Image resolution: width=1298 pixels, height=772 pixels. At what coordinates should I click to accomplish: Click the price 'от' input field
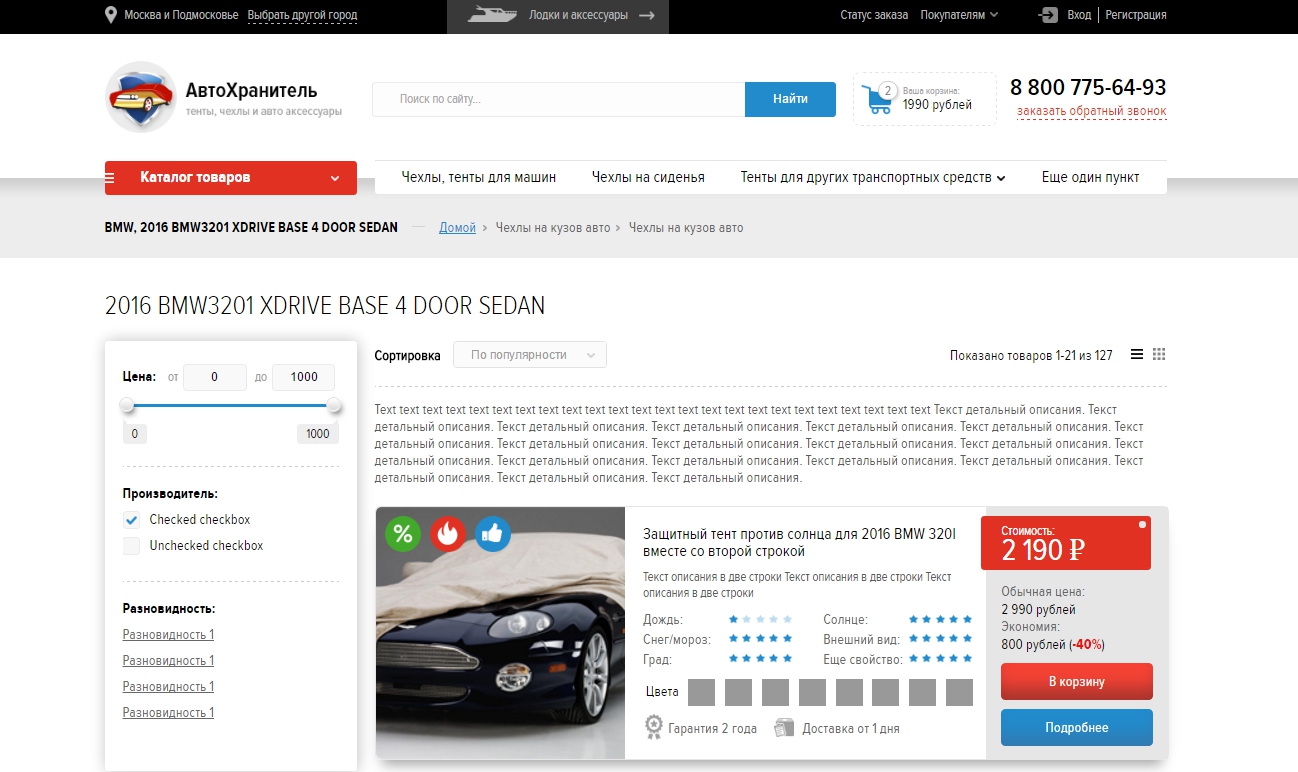point(215,377)
